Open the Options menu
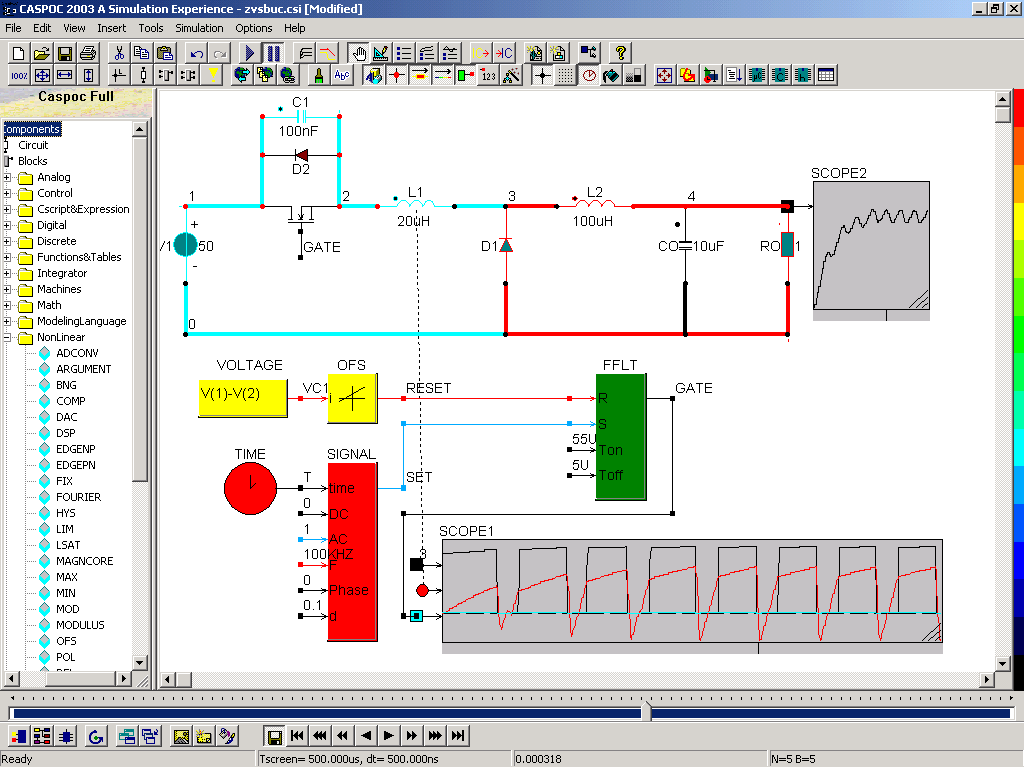Viewport: 1024px width, 768px height. click(x=254, y=28)
